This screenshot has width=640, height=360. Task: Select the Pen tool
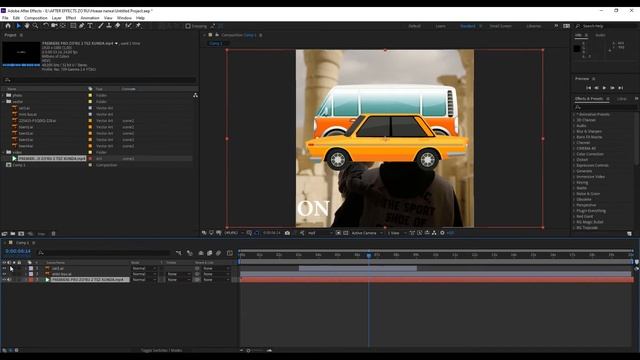coord(82,26)
